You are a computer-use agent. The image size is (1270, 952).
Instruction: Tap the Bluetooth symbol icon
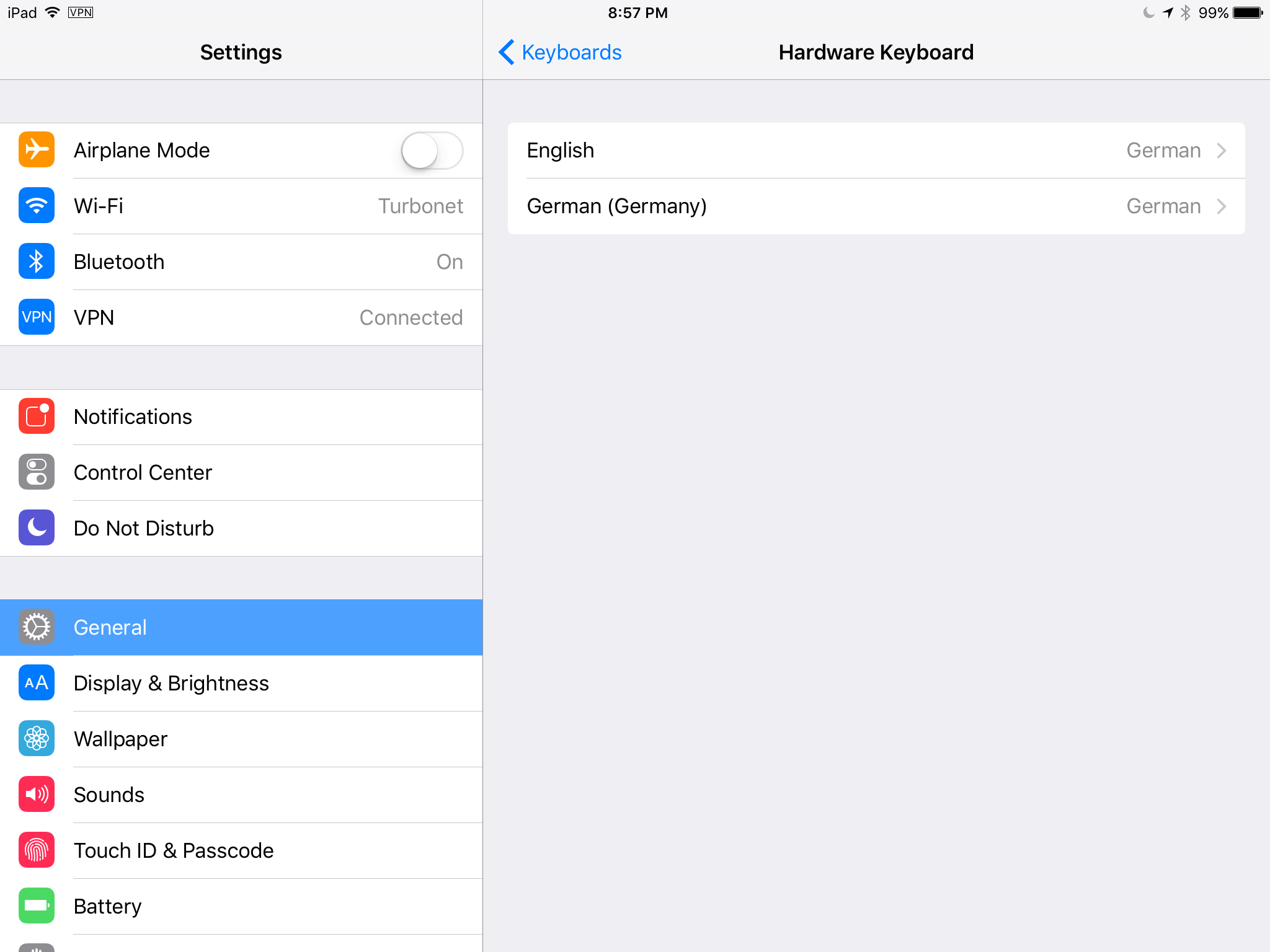click(37, 262)
